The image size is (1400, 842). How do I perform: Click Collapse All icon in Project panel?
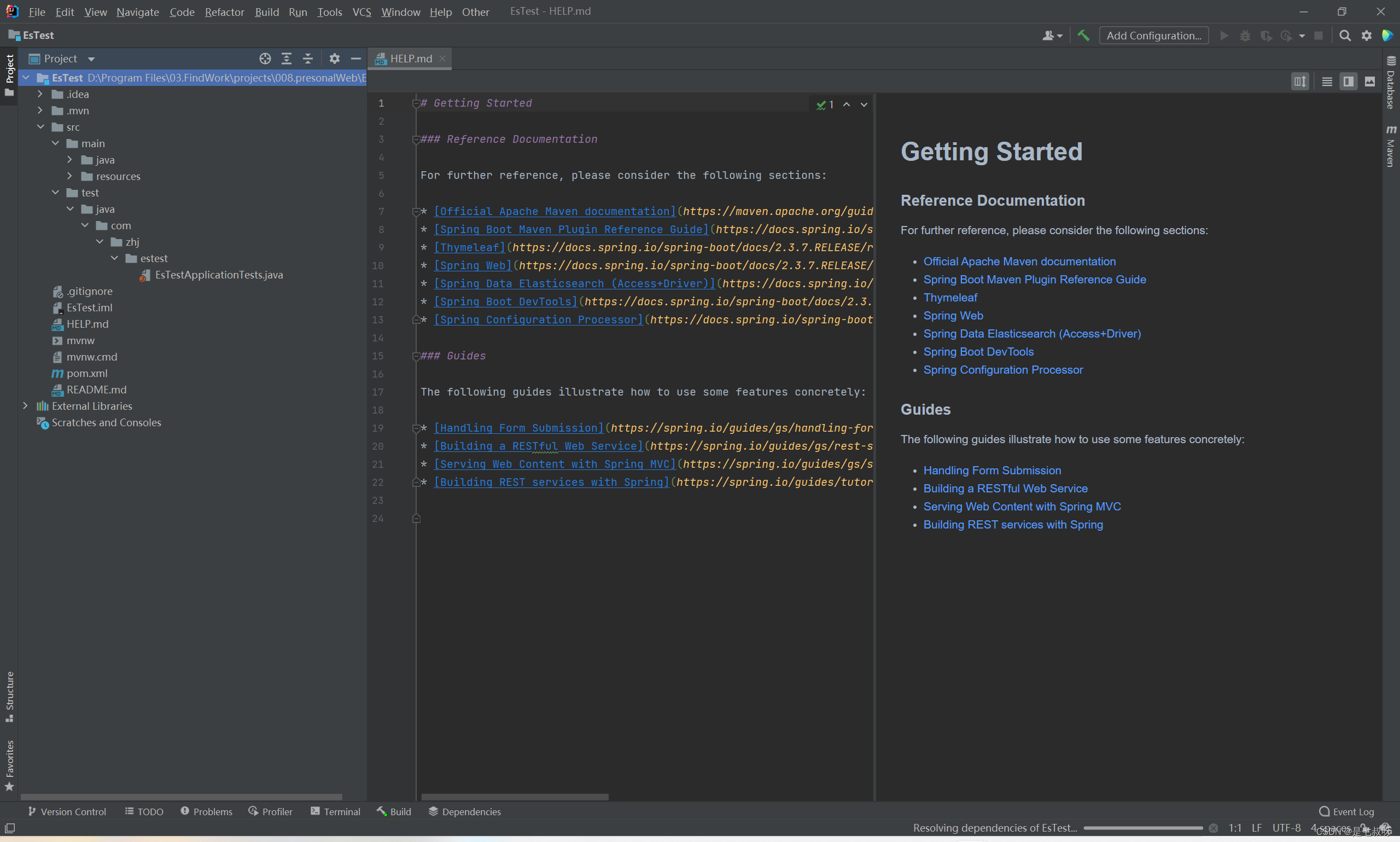coord(307,59)
